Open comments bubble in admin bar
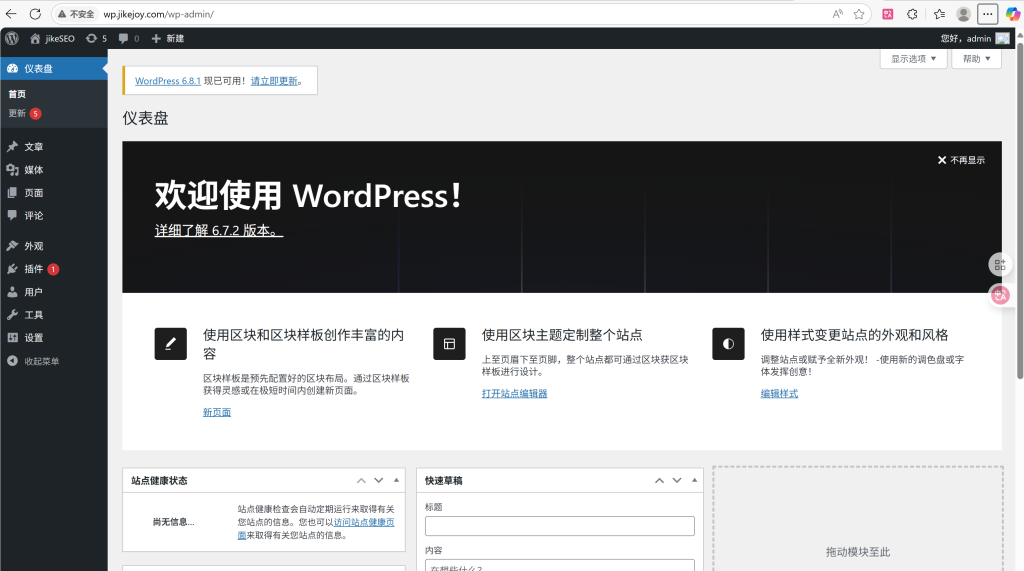 pyautogui.click(x=129, y=39)
